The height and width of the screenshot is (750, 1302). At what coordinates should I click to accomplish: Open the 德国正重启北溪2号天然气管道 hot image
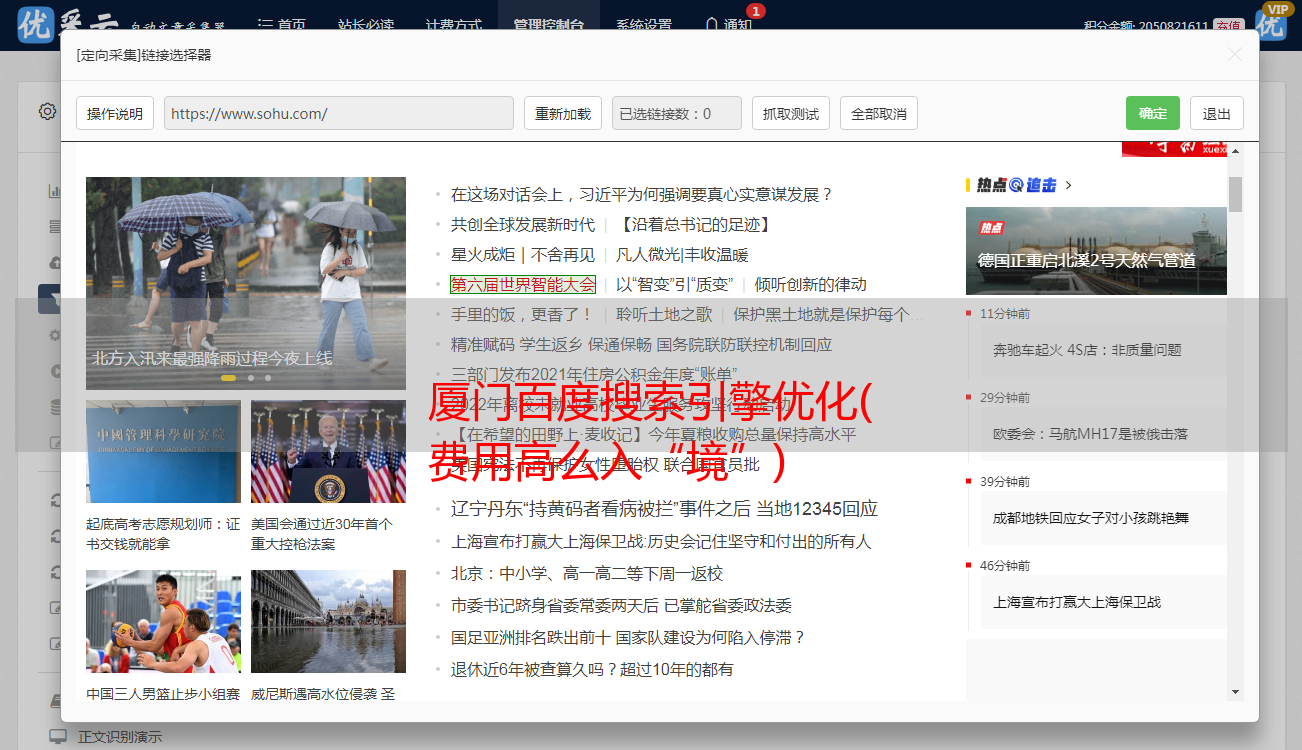(x=1096, y=250)
